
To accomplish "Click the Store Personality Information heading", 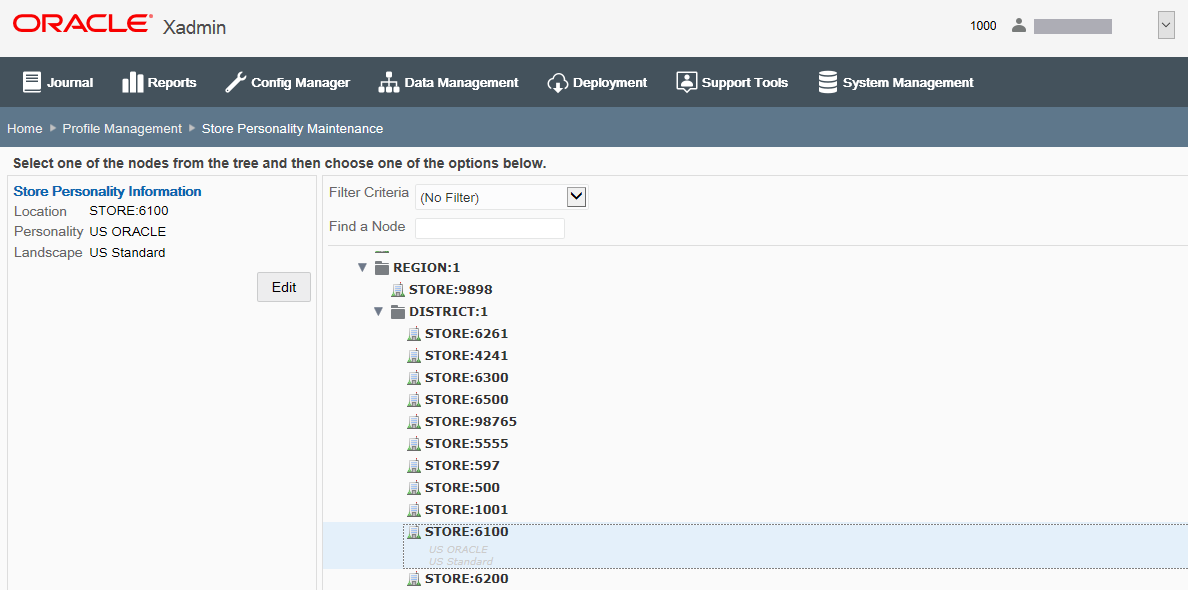I will (108, 191).
